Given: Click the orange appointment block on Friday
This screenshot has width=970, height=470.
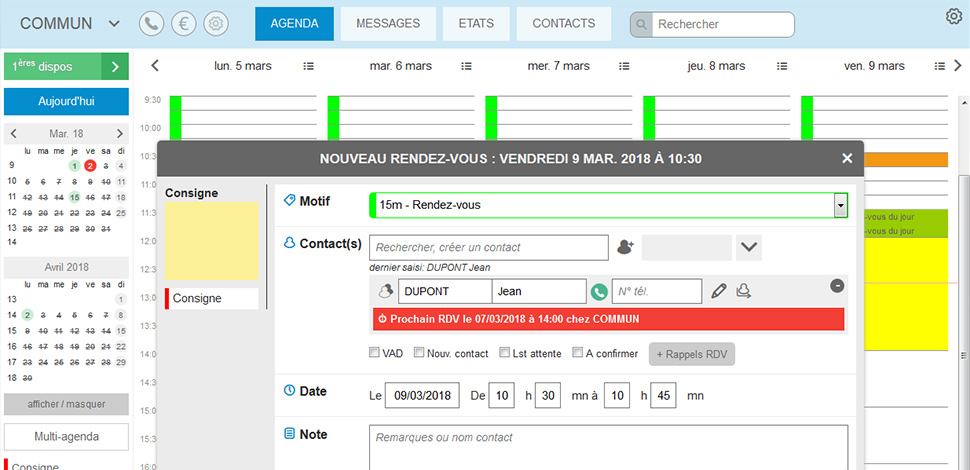Looking at the screenshot, I should pos(906,160).
